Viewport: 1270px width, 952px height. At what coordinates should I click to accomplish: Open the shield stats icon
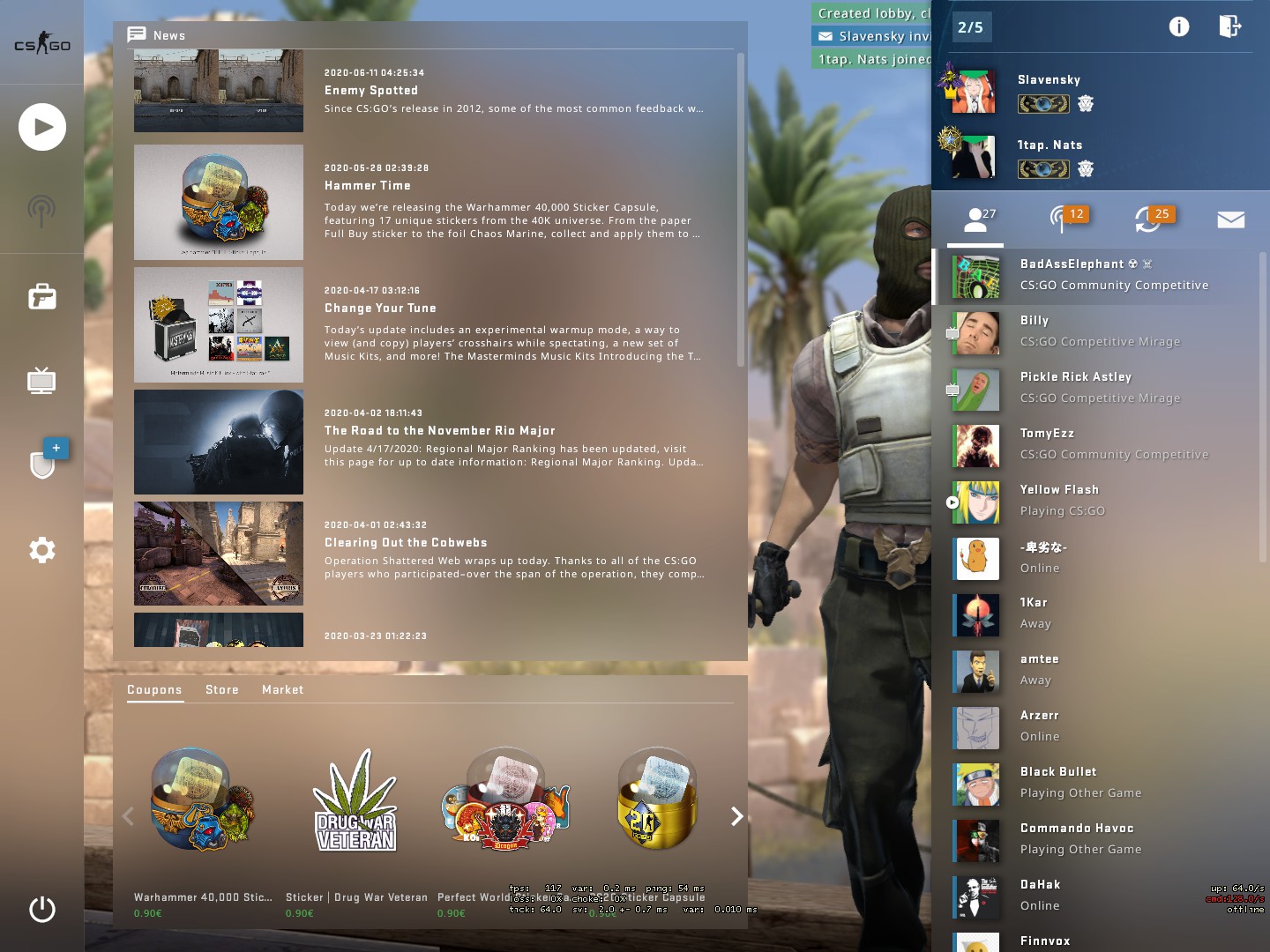[42, 464]
